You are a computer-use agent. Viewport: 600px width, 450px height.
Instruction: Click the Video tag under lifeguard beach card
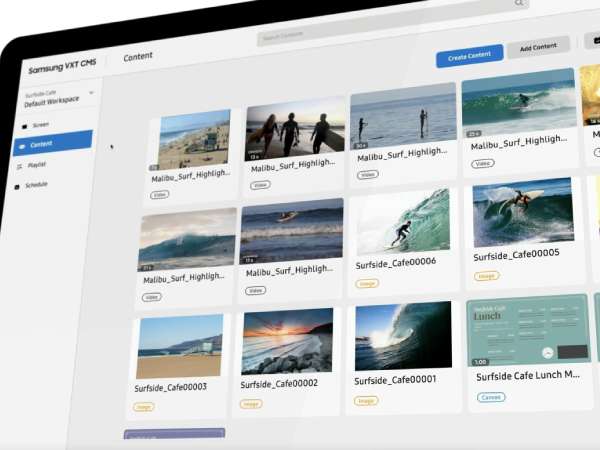(x=160, y=195)
